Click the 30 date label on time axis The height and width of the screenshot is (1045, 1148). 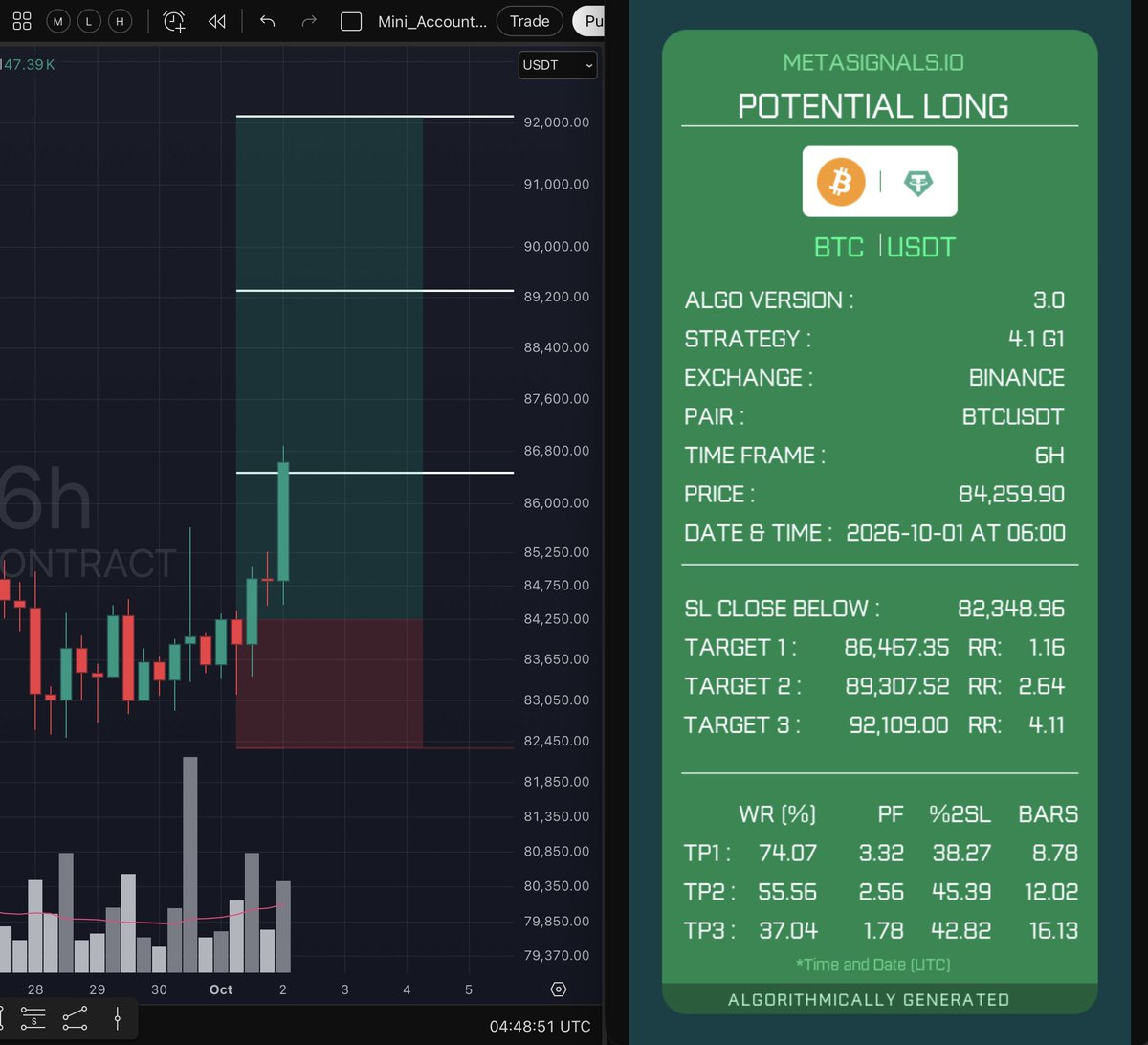coord(159,989)
